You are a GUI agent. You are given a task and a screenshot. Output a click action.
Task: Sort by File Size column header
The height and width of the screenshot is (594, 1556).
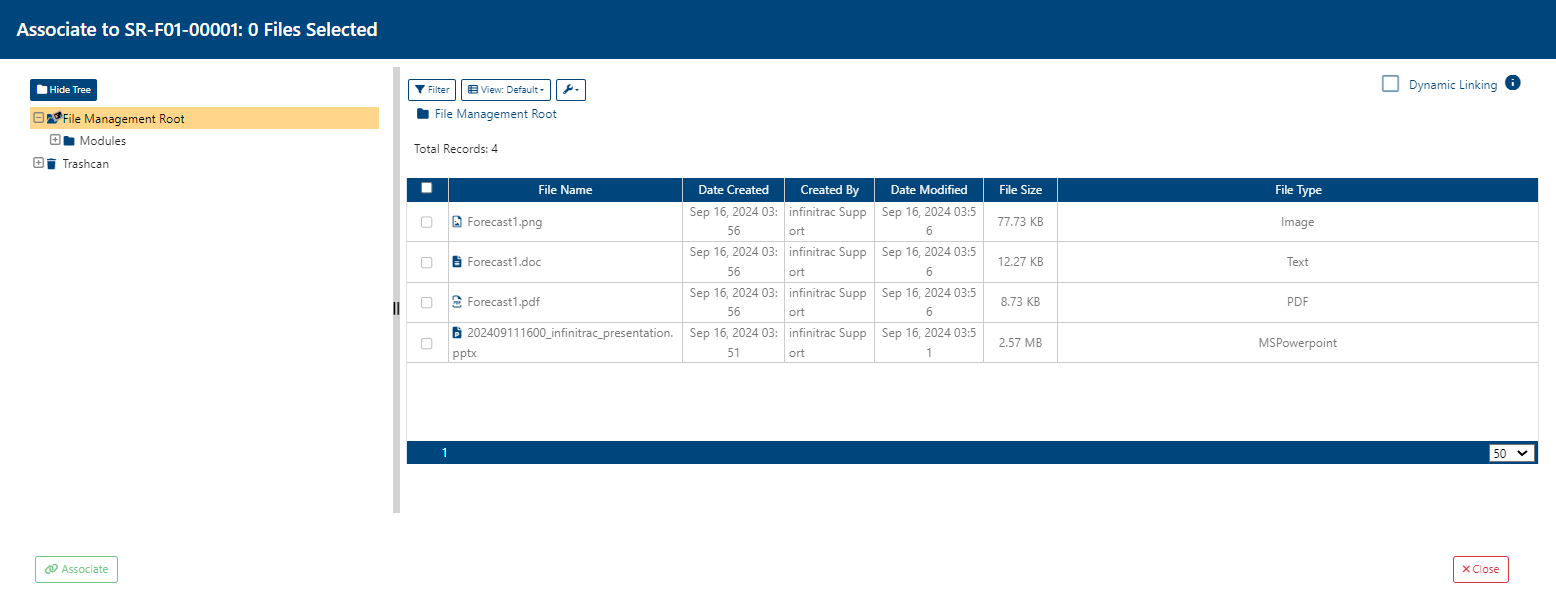[1020, 190]
